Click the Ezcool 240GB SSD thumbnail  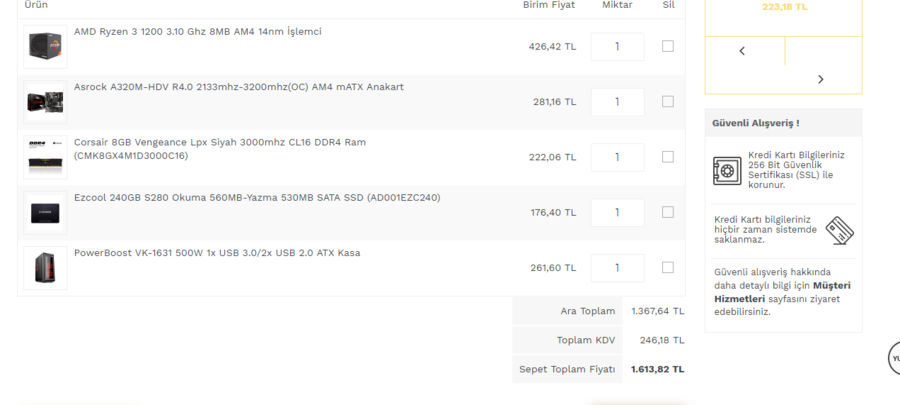pos(45,212)
